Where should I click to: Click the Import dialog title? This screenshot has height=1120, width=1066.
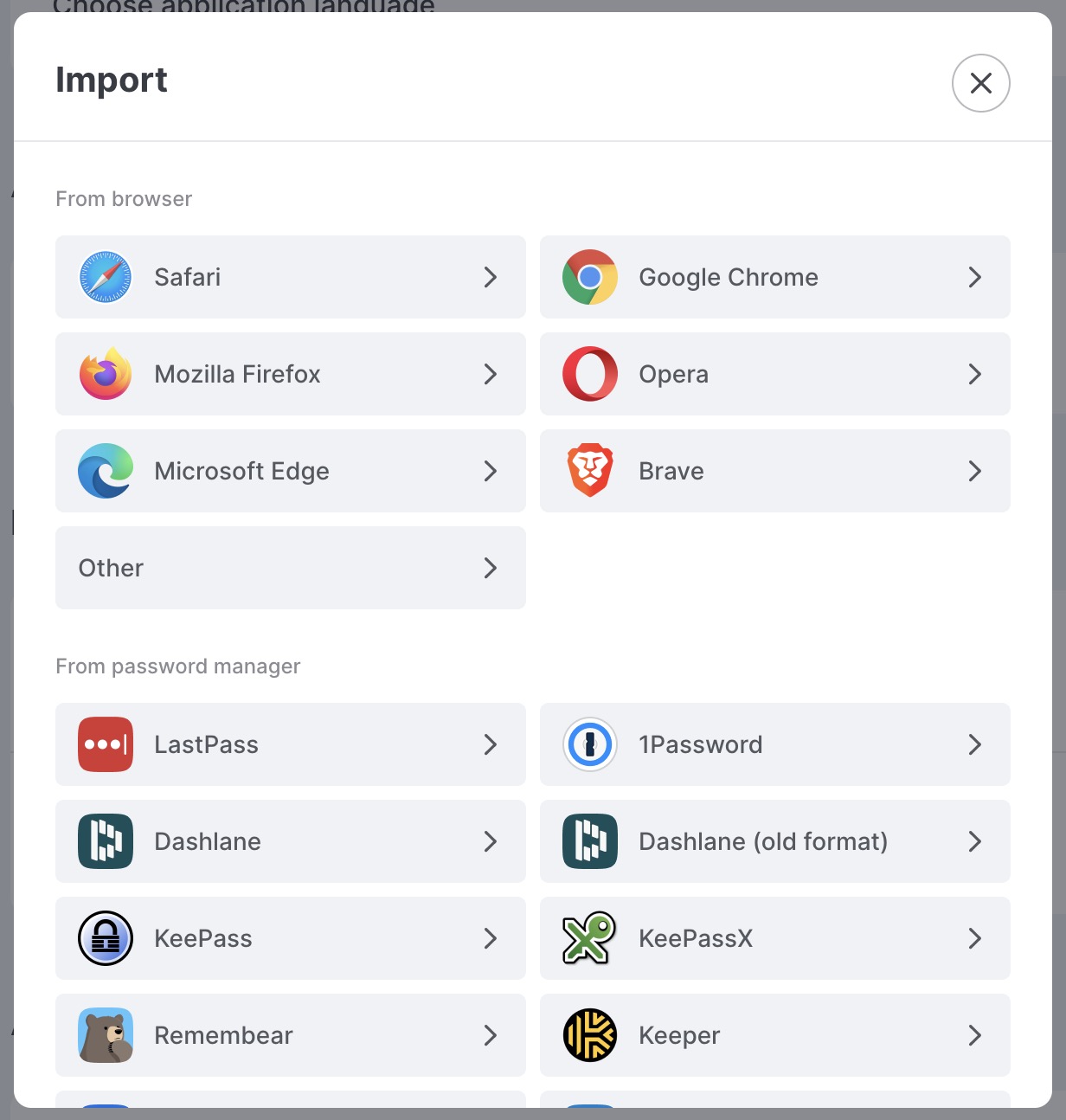click(112, 80)
